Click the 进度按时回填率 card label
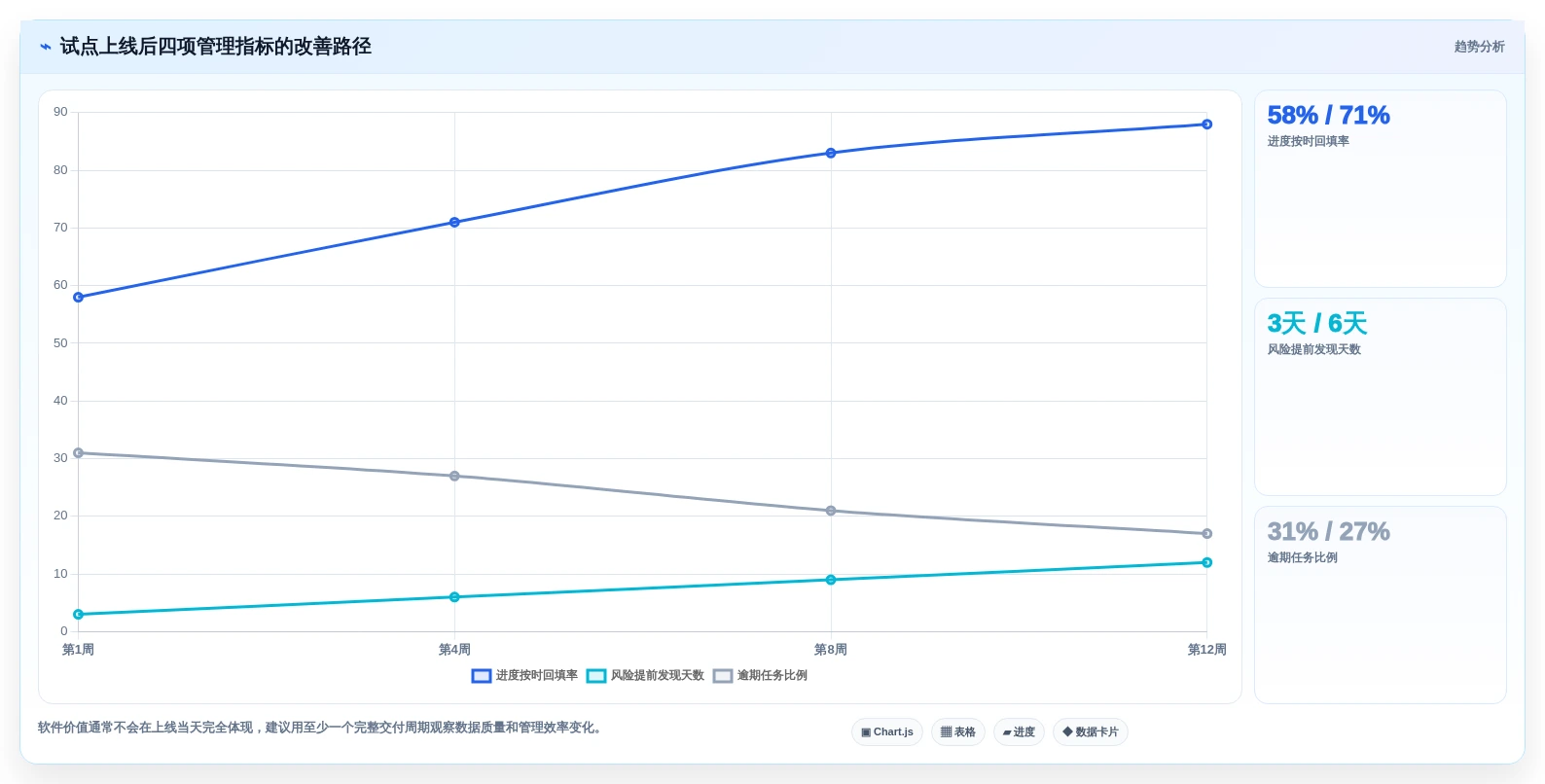 pos(1308,142)
